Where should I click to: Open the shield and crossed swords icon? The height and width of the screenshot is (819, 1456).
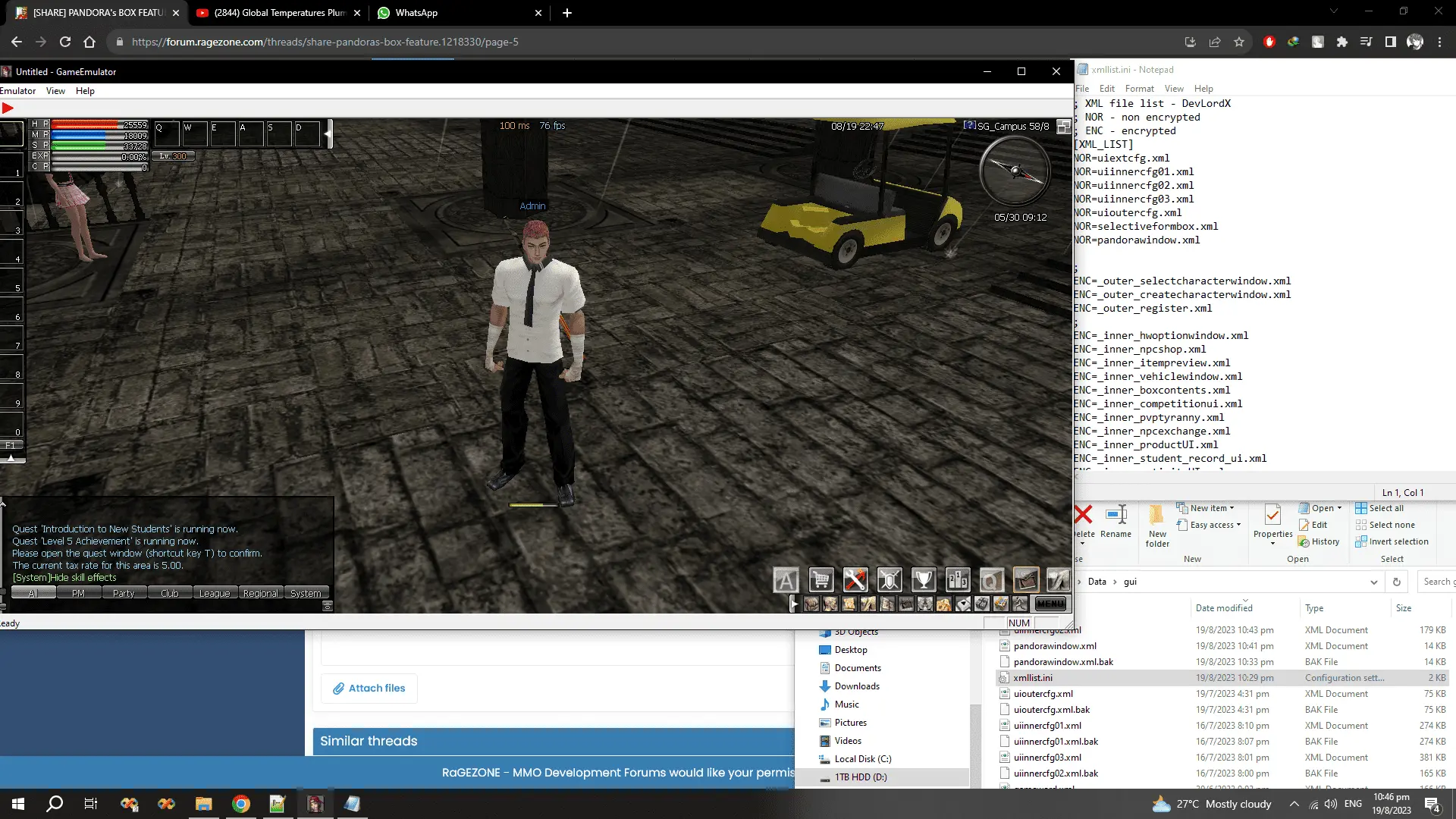[890, 580]
